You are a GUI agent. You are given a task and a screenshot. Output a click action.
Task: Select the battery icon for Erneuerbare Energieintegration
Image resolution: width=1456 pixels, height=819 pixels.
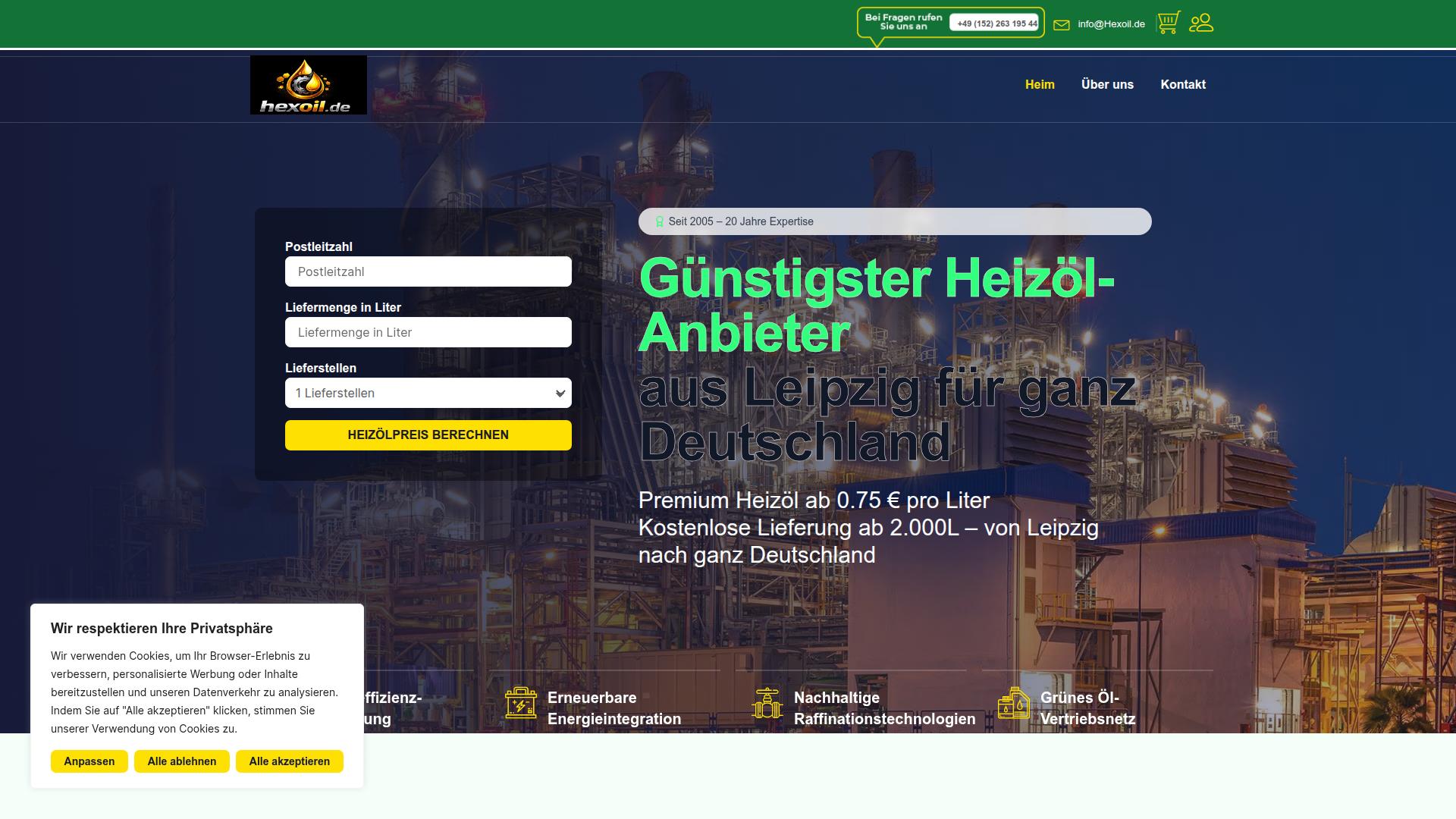point(520,705)
